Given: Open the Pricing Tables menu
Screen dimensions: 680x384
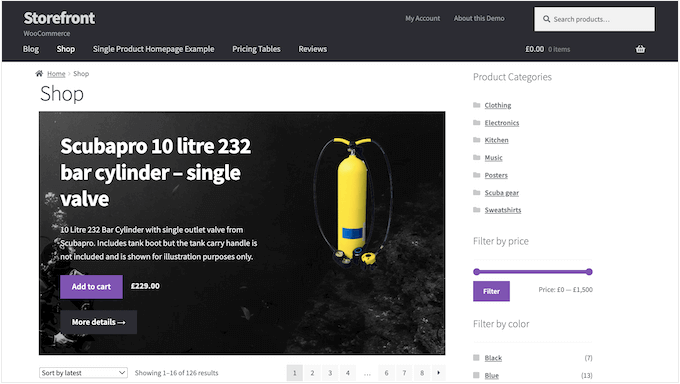Looking at the screenshot, I should 256,49.
